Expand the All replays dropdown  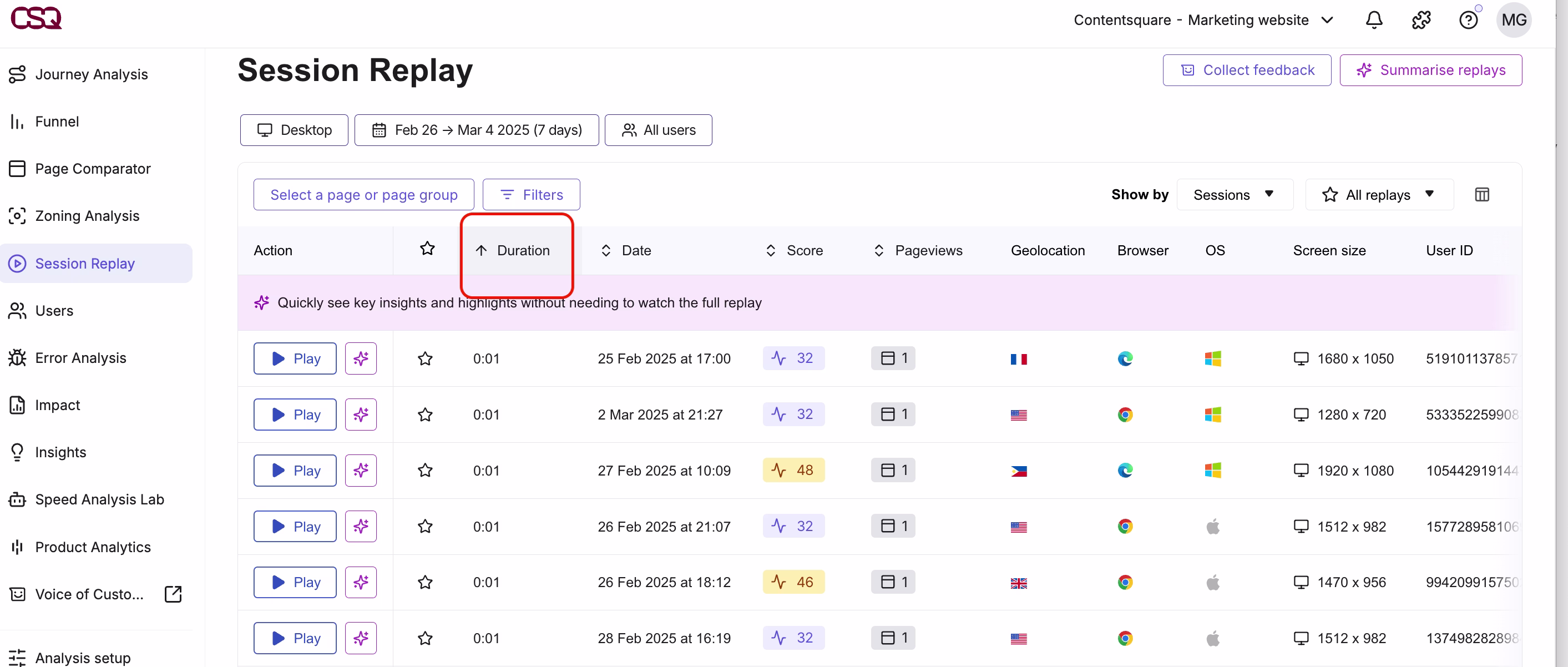[x=1379, y=195]
